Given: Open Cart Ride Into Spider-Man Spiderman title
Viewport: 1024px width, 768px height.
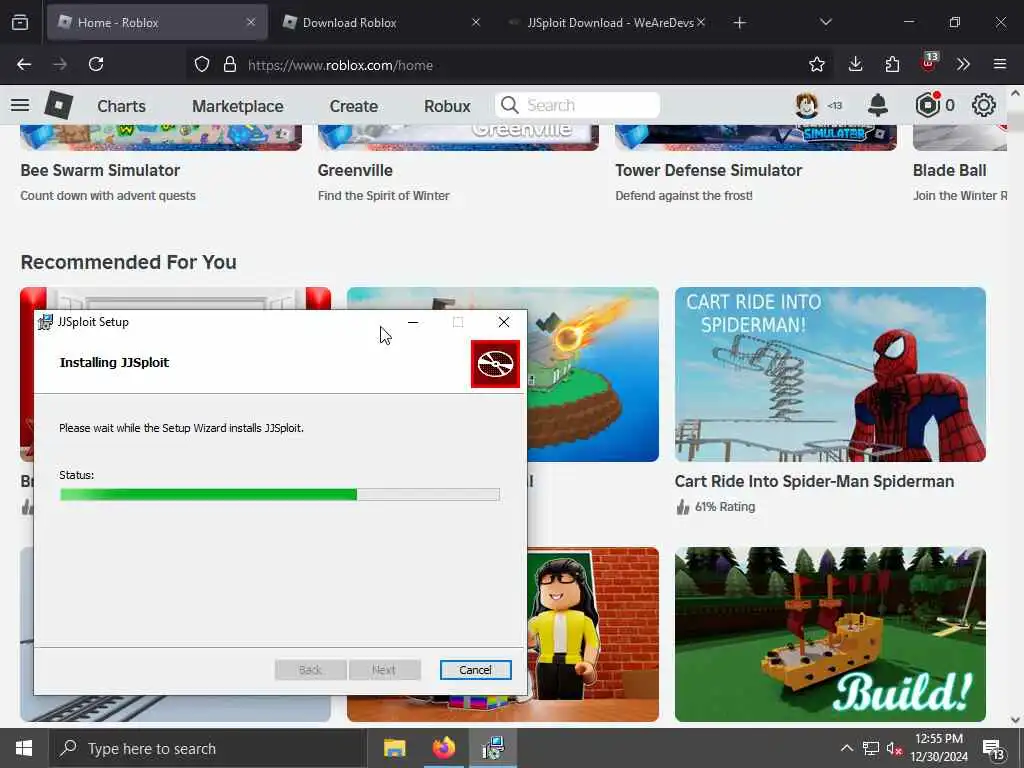Looking at the screenshot, I should (814, 481).
